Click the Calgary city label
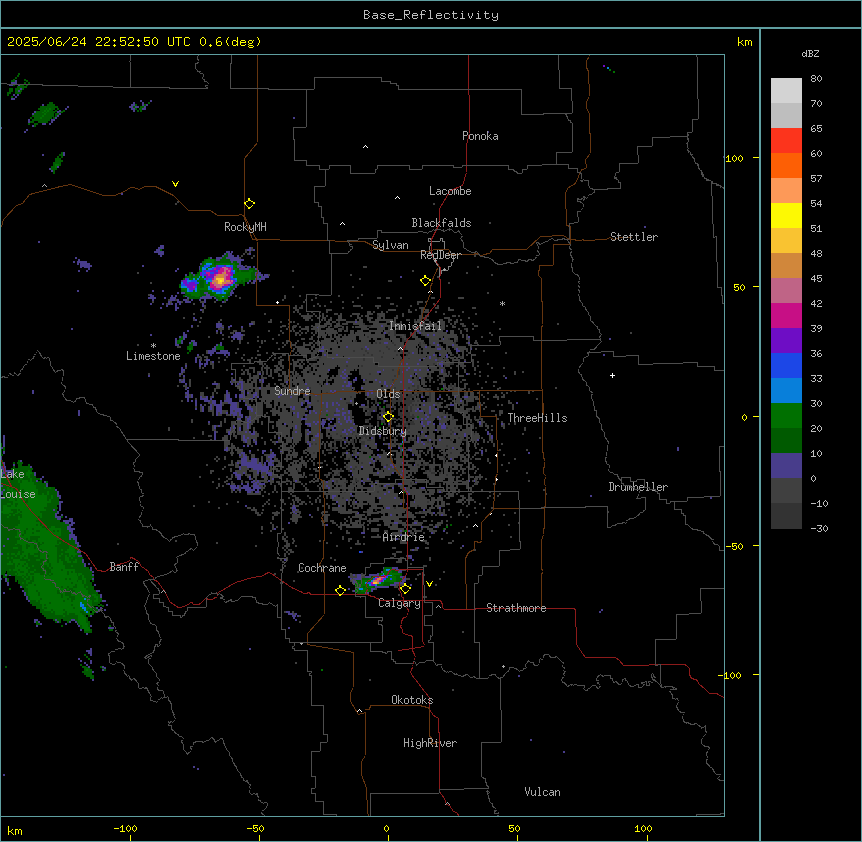 [x=399, y=603]
